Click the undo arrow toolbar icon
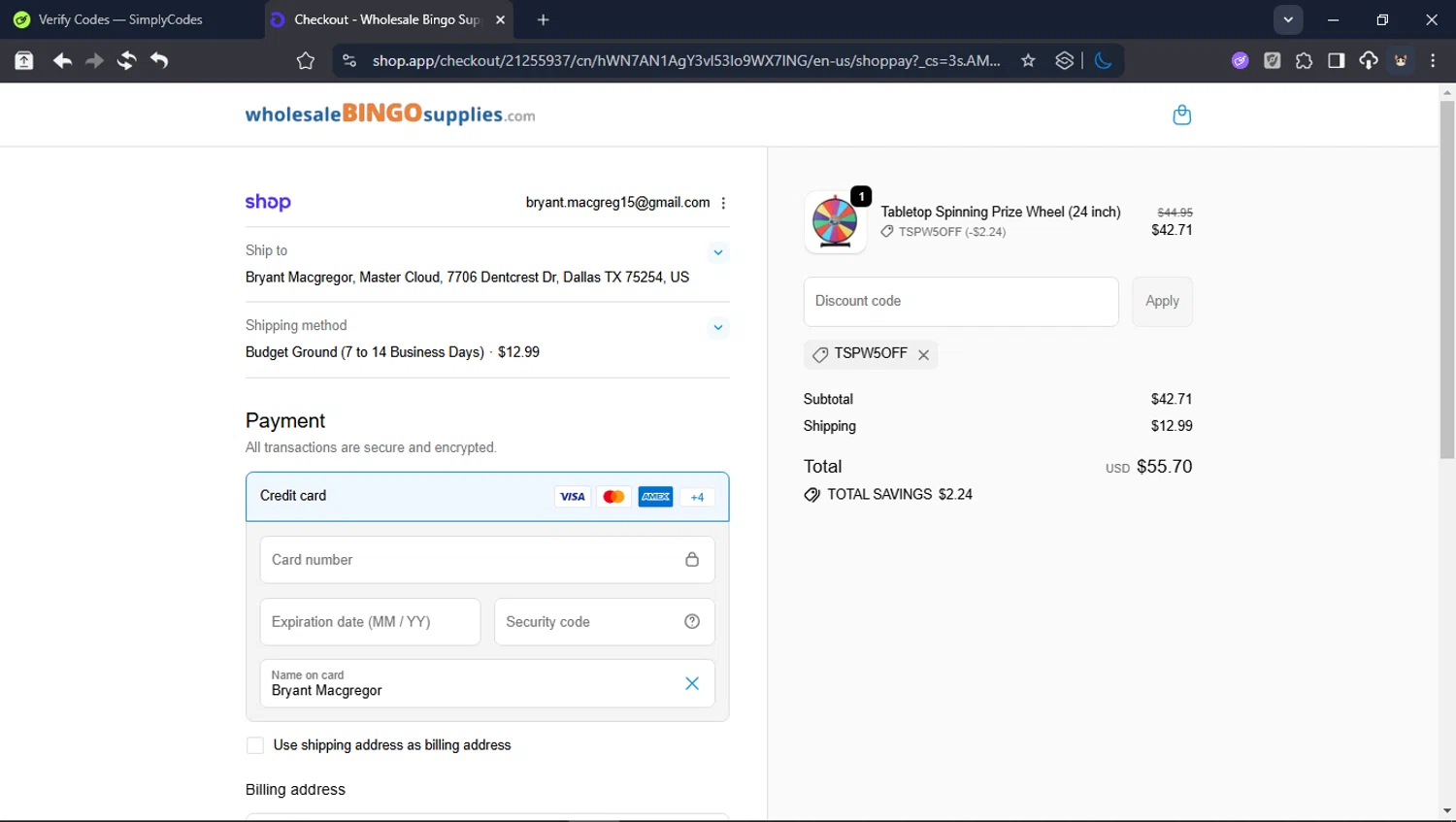The width and height of the screenshot is (1456, 822). [x=159, y=60]
